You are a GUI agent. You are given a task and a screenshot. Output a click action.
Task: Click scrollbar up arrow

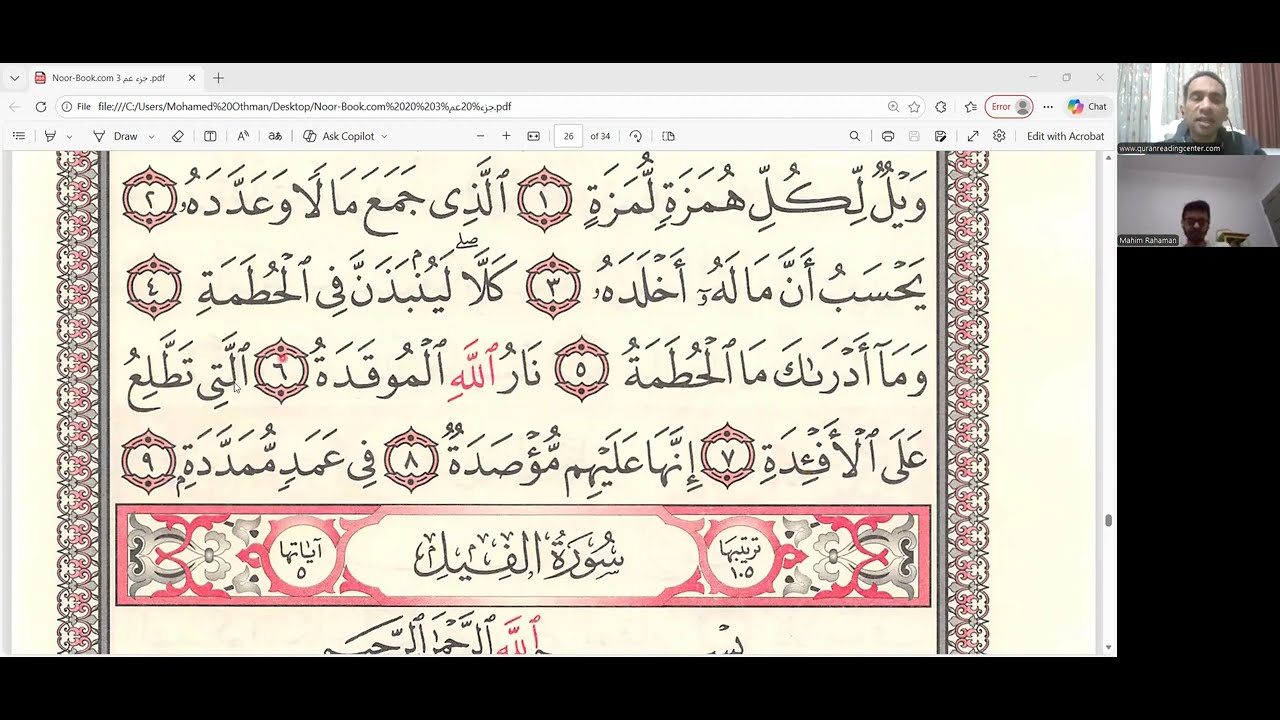(x=1108, y=159)
